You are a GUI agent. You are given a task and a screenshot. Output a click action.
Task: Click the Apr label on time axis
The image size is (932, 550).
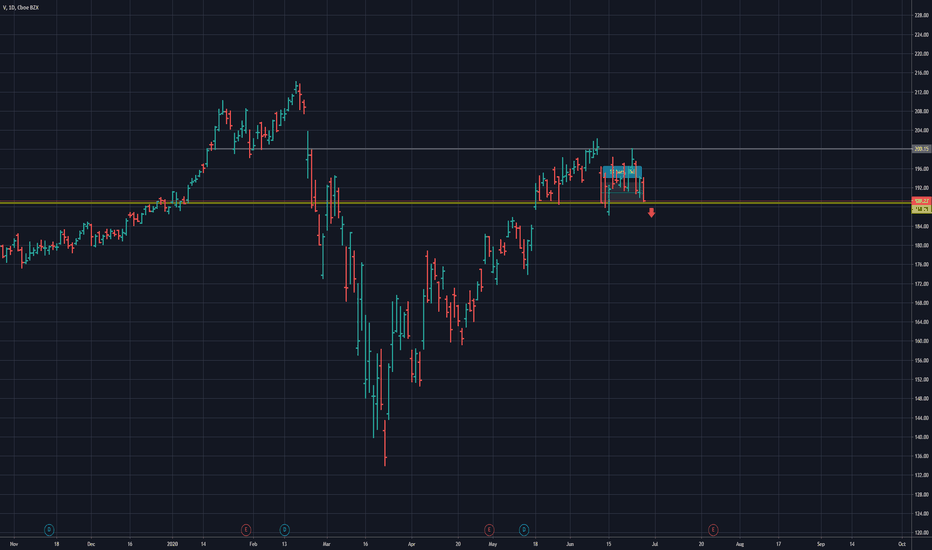click(x=411, y=544)
